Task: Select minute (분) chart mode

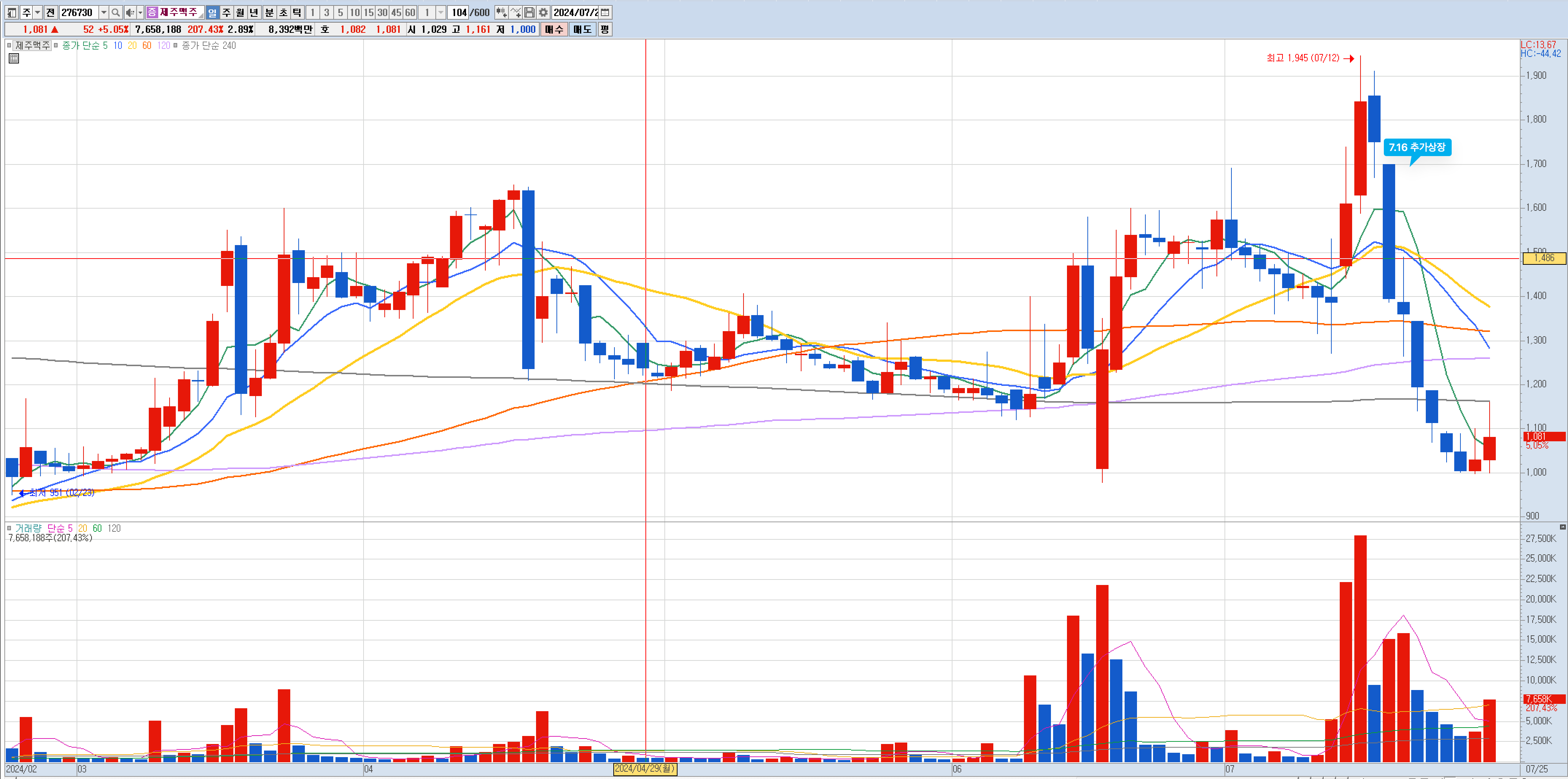Action: (x=269, y=12)
